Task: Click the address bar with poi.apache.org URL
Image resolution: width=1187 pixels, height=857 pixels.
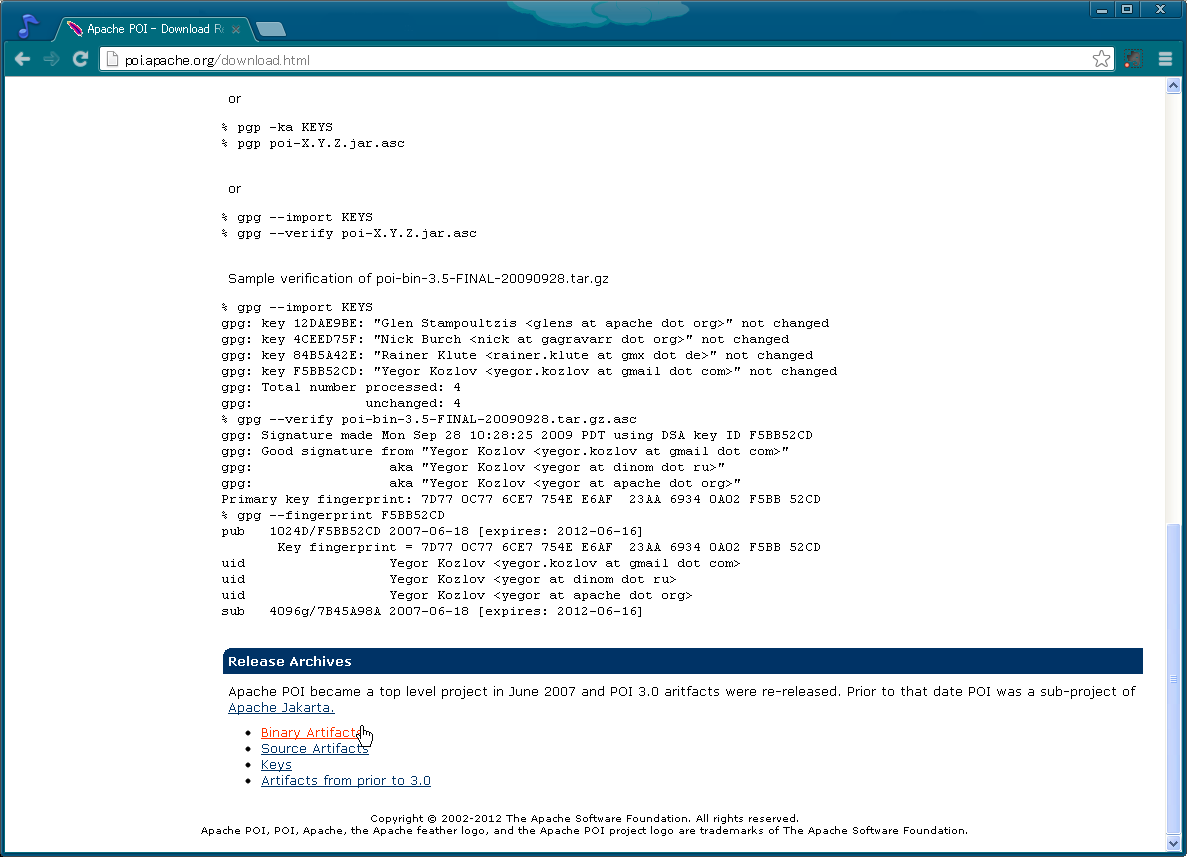Action: [x=606, y=60]
